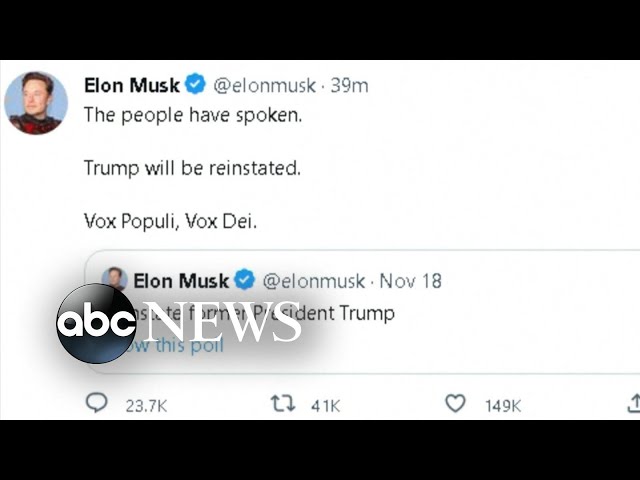Viewport: 640px width, 480px height.
Task: Open the share icon at the tweet's right edge
Action: [x=634, y=403]
